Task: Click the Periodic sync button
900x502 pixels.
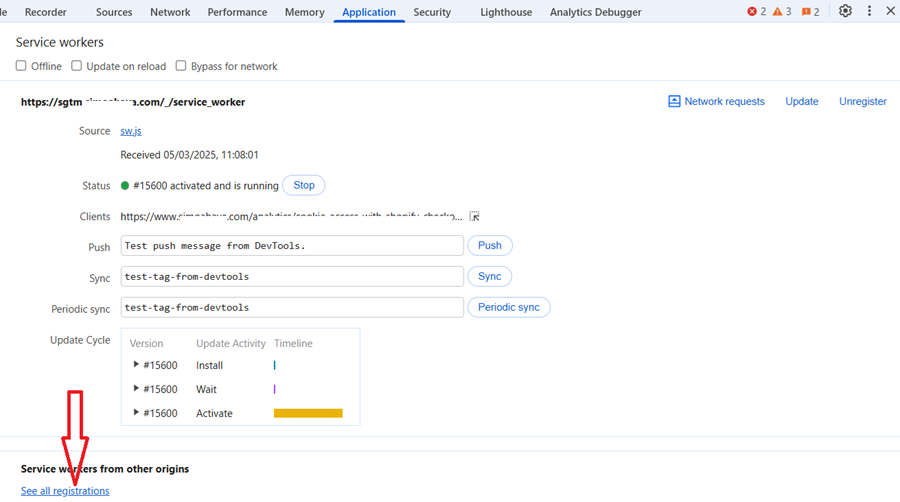Action: click(x=509, y=308)
